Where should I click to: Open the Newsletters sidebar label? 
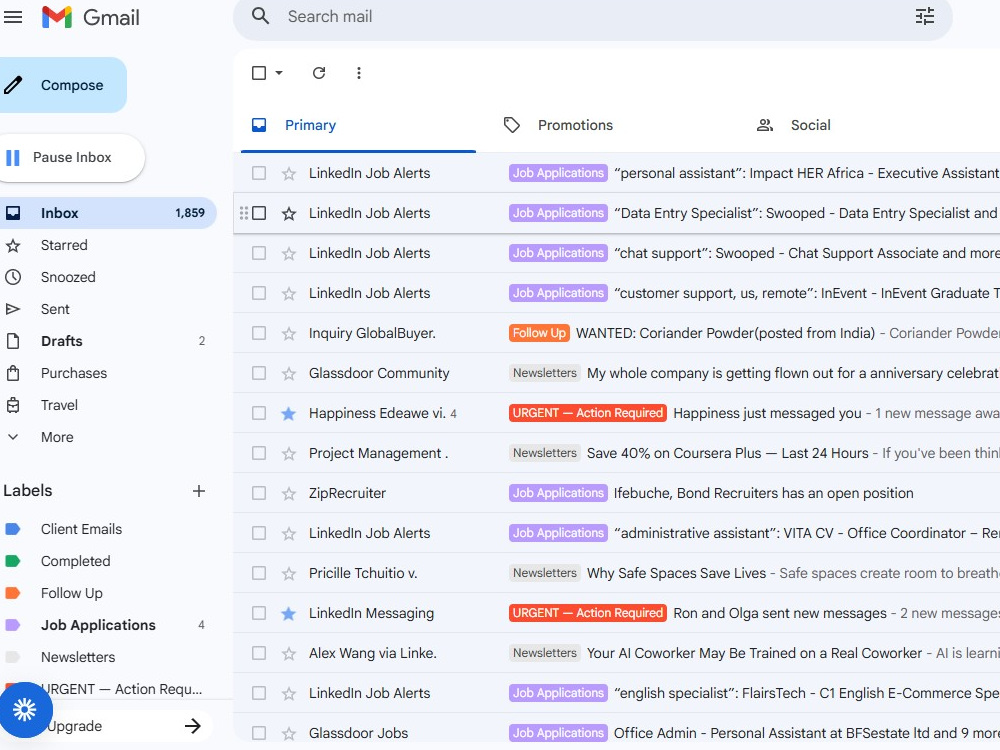[x=78, y=657]
